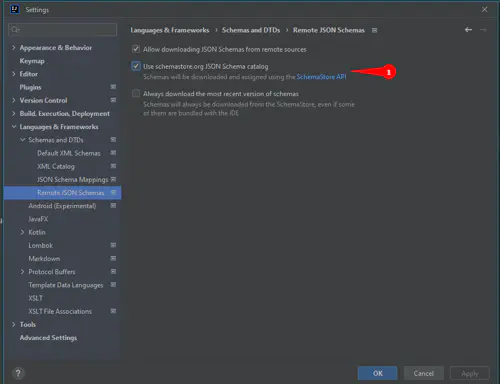The width and height of the screenshot is (500, 384).
Task: Select XML Catalog in the tree
Action: tap(56, 166)
